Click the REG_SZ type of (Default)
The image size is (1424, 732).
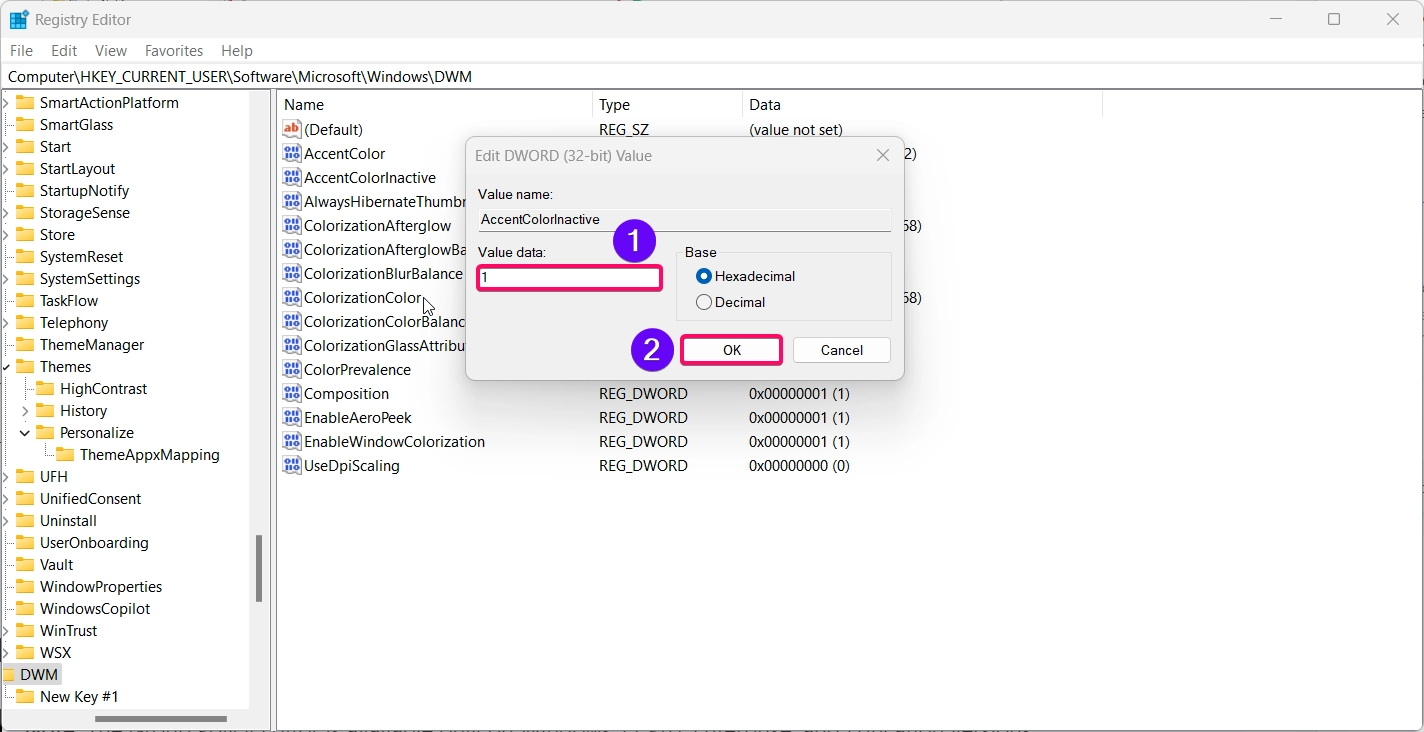coord(624,129)
